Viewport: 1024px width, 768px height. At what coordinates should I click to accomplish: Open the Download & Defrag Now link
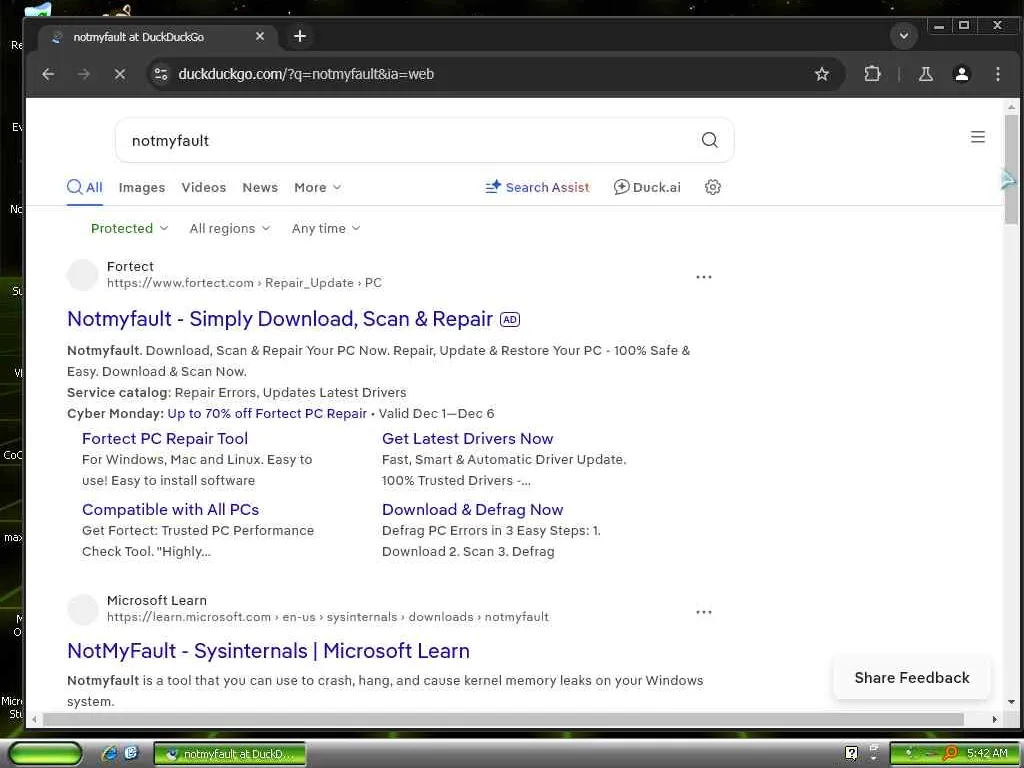coord(472,509)
